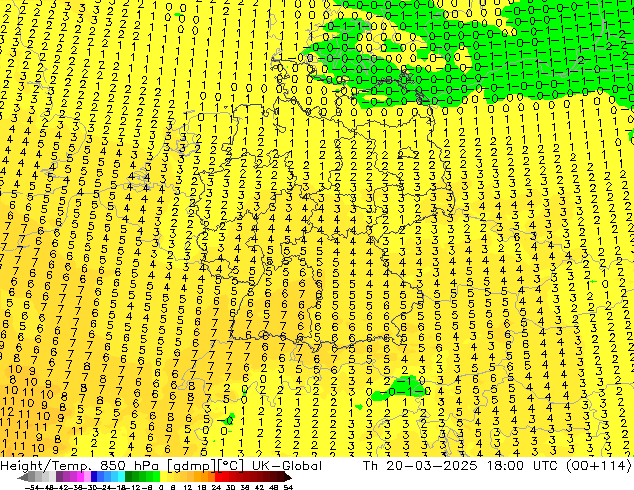This screenshot has height=490, width=634.
Task: Click the '54' label at the legend's right end
Action: (x=288, y=487)
